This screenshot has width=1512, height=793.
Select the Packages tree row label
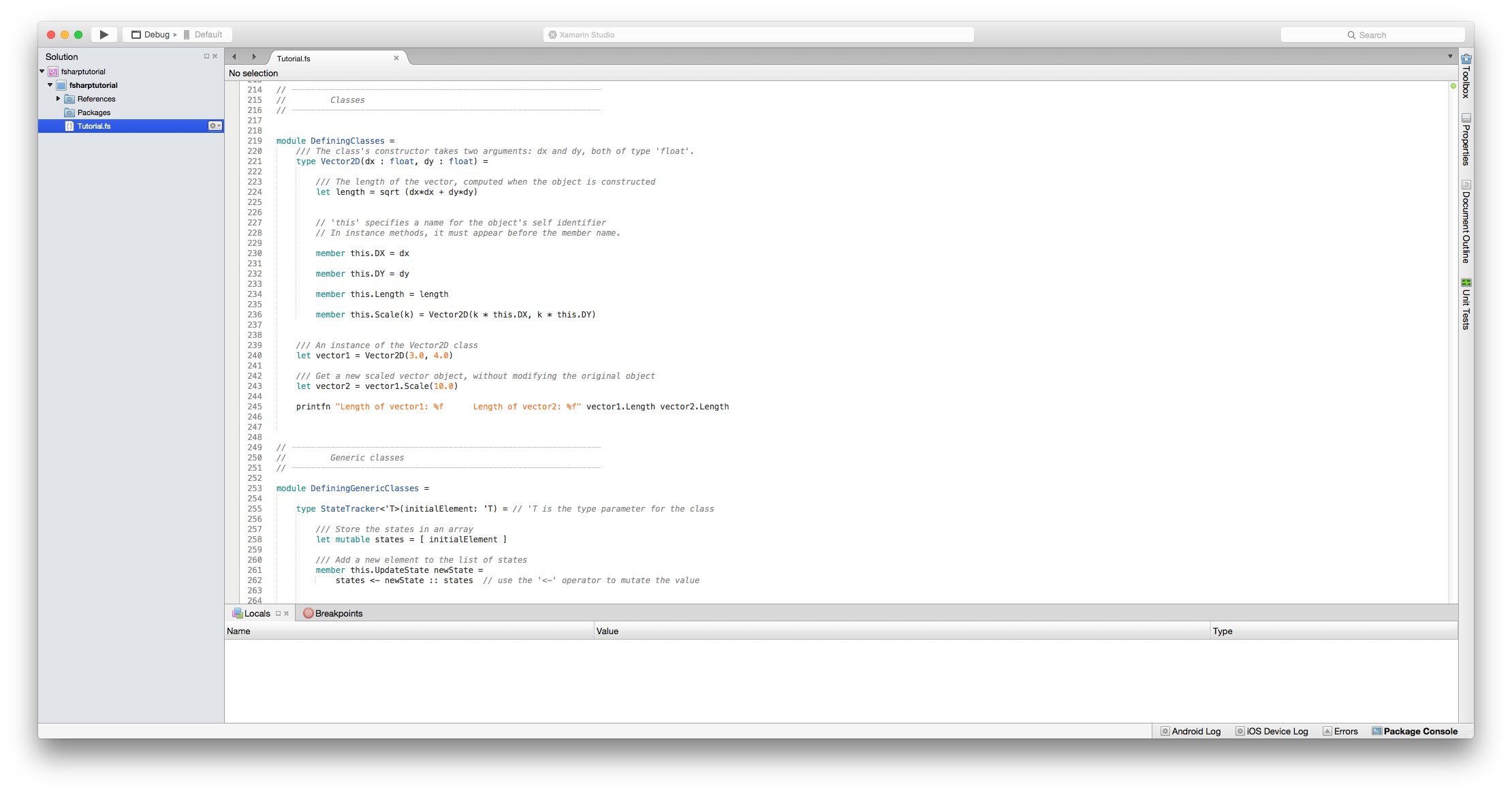point(94,112)
